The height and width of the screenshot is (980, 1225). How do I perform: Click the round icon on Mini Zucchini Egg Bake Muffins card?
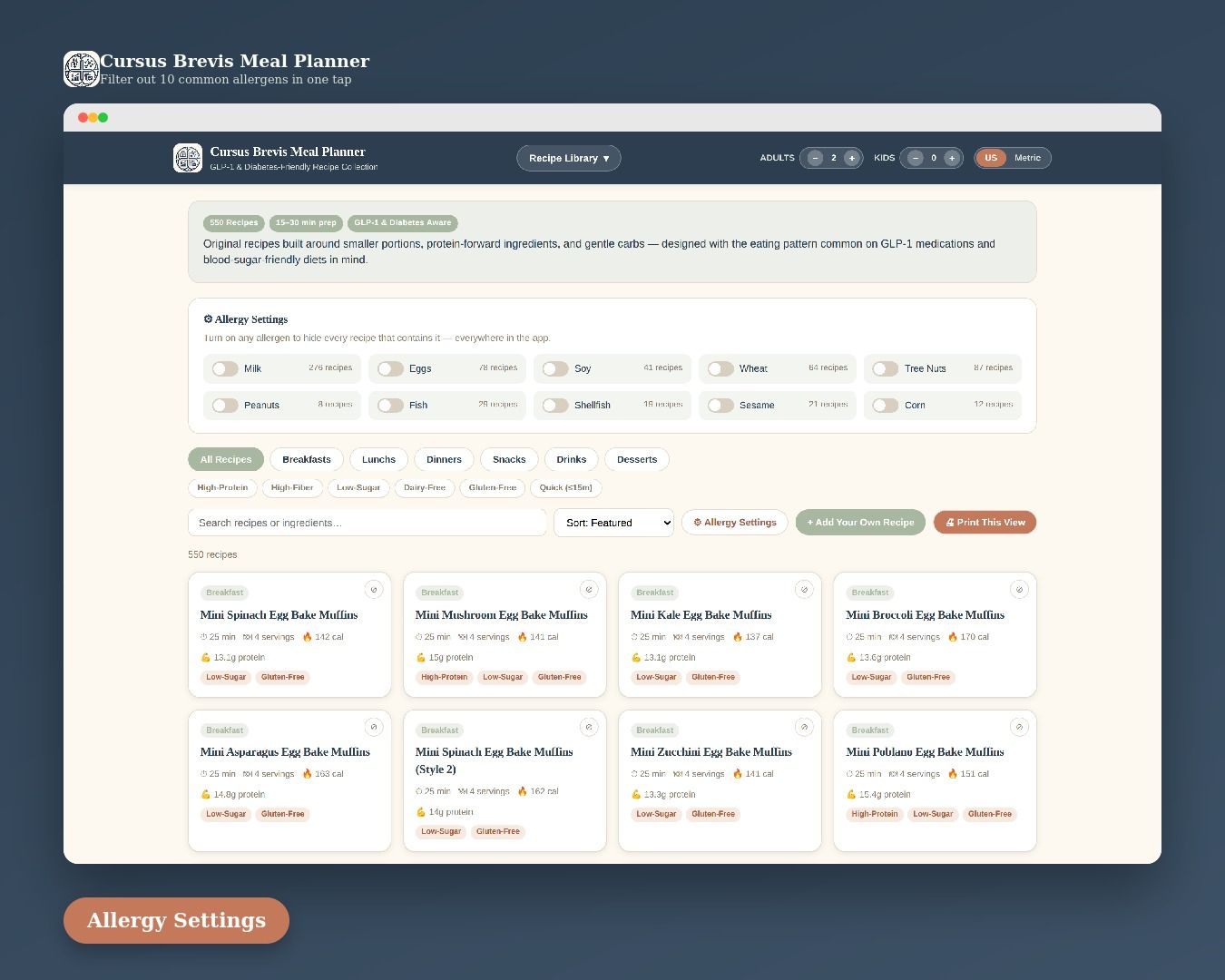[x=803, y=727]
